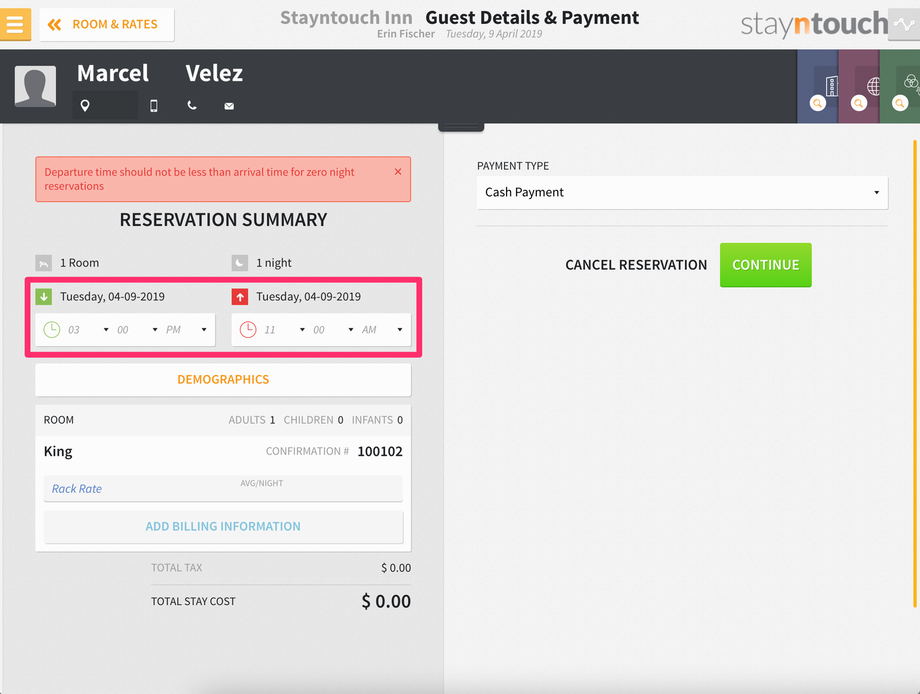920x694 pixels.
Task: Click the orange vertical scrollbar
Action: point(915,374)
